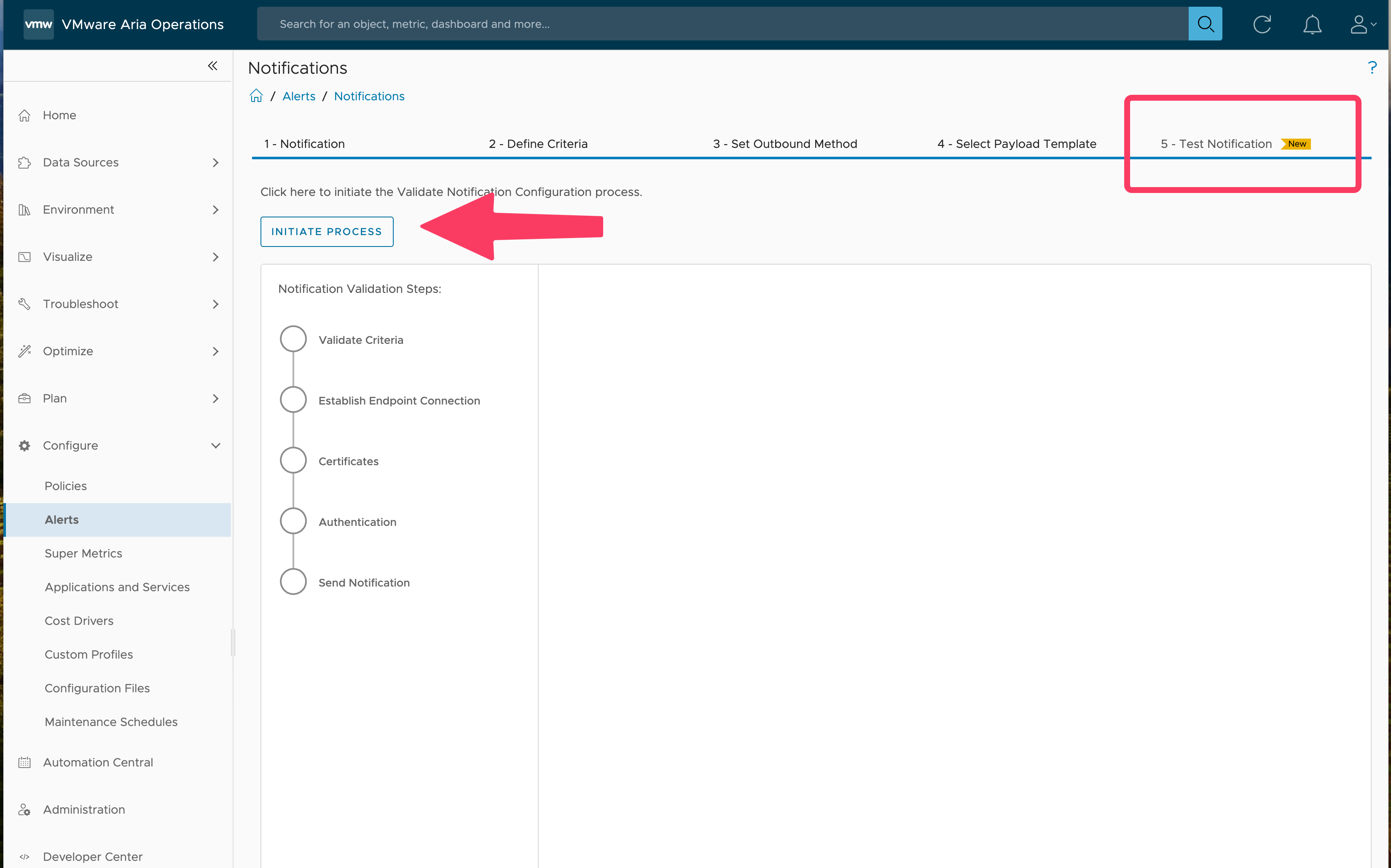Click the help question mark icon
Image resolution: width=1391 pixels, height=868 pixels.
click(x=1372, y=68)
